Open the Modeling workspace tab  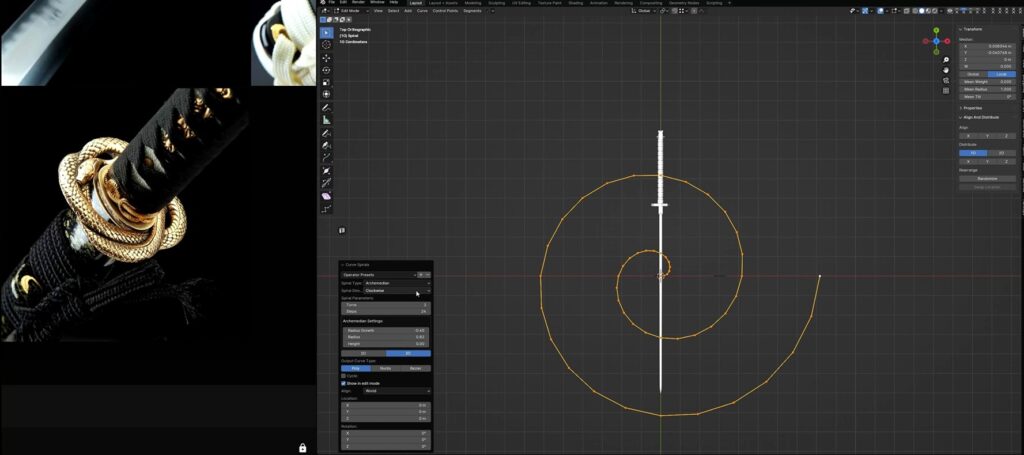pyautogui.click(x=472, y=3)
